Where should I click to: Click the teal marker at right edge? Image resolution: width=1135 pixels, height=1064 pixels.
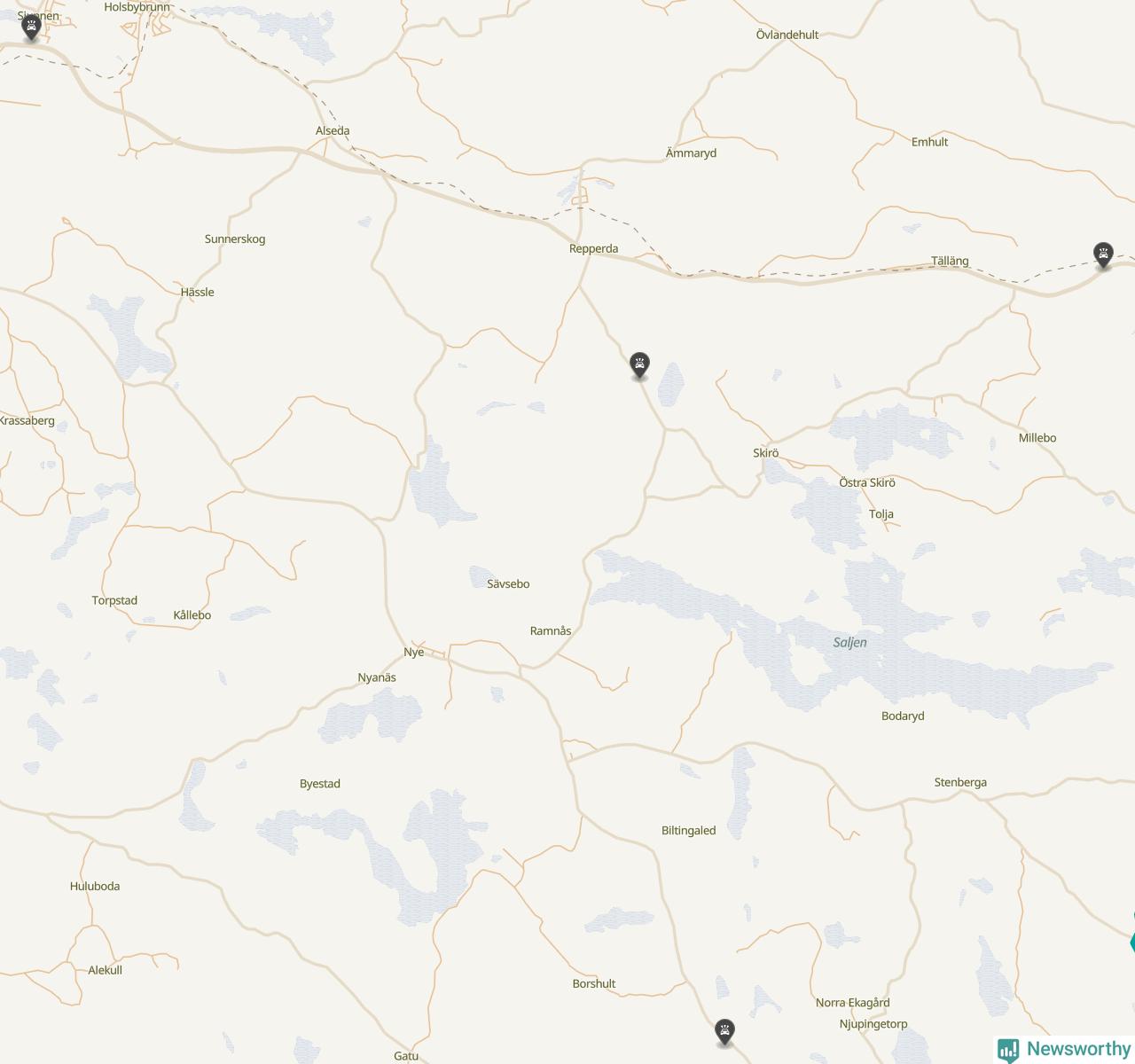coord(1132,942)
